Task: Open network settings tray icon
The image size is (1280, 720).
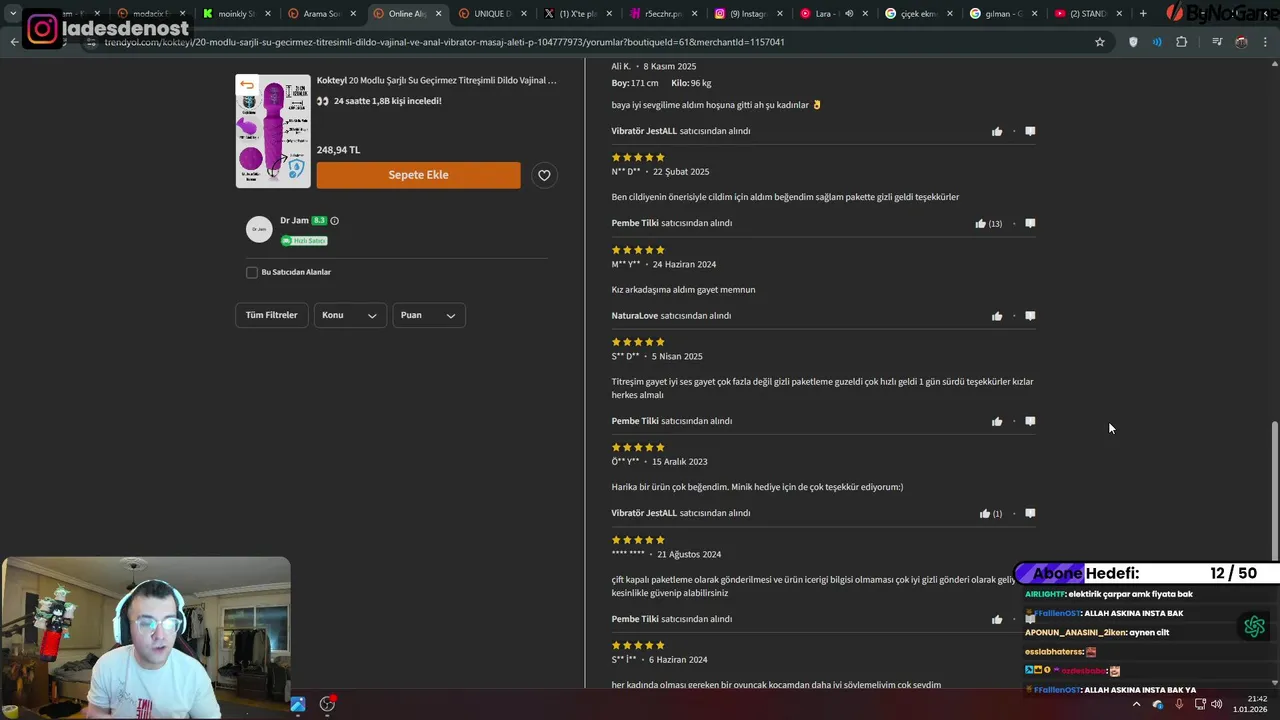Action: pos(1199,704)
